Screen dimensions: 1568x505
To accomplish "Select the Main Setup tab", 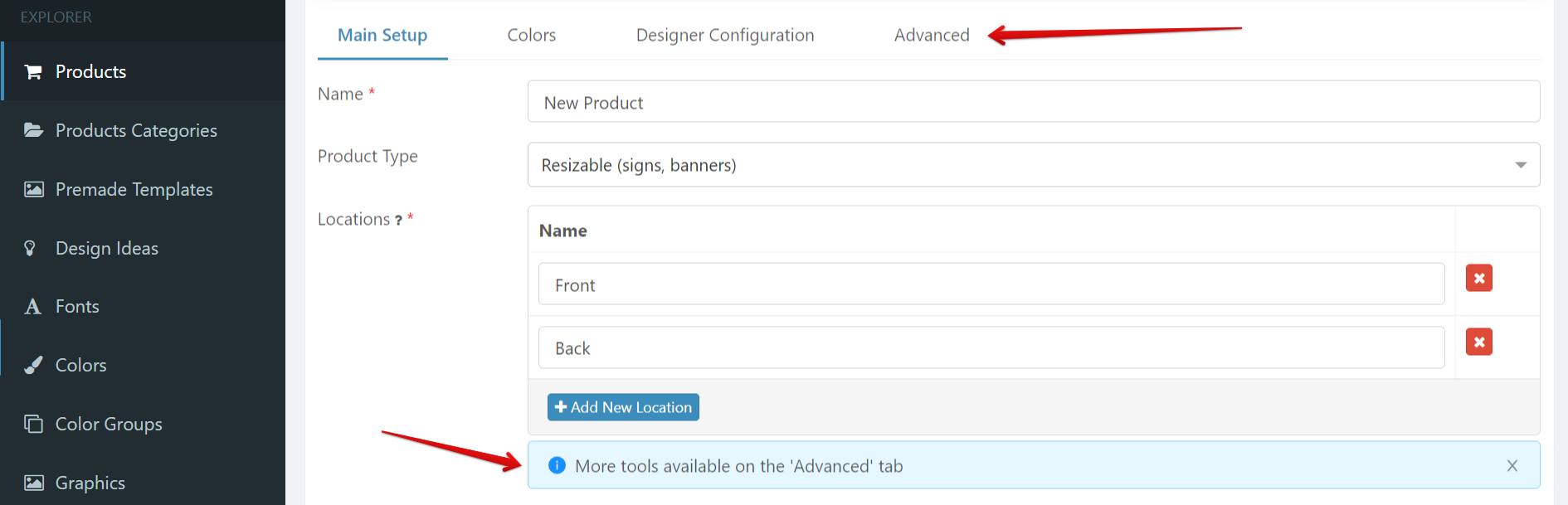I will click(382, 35).
